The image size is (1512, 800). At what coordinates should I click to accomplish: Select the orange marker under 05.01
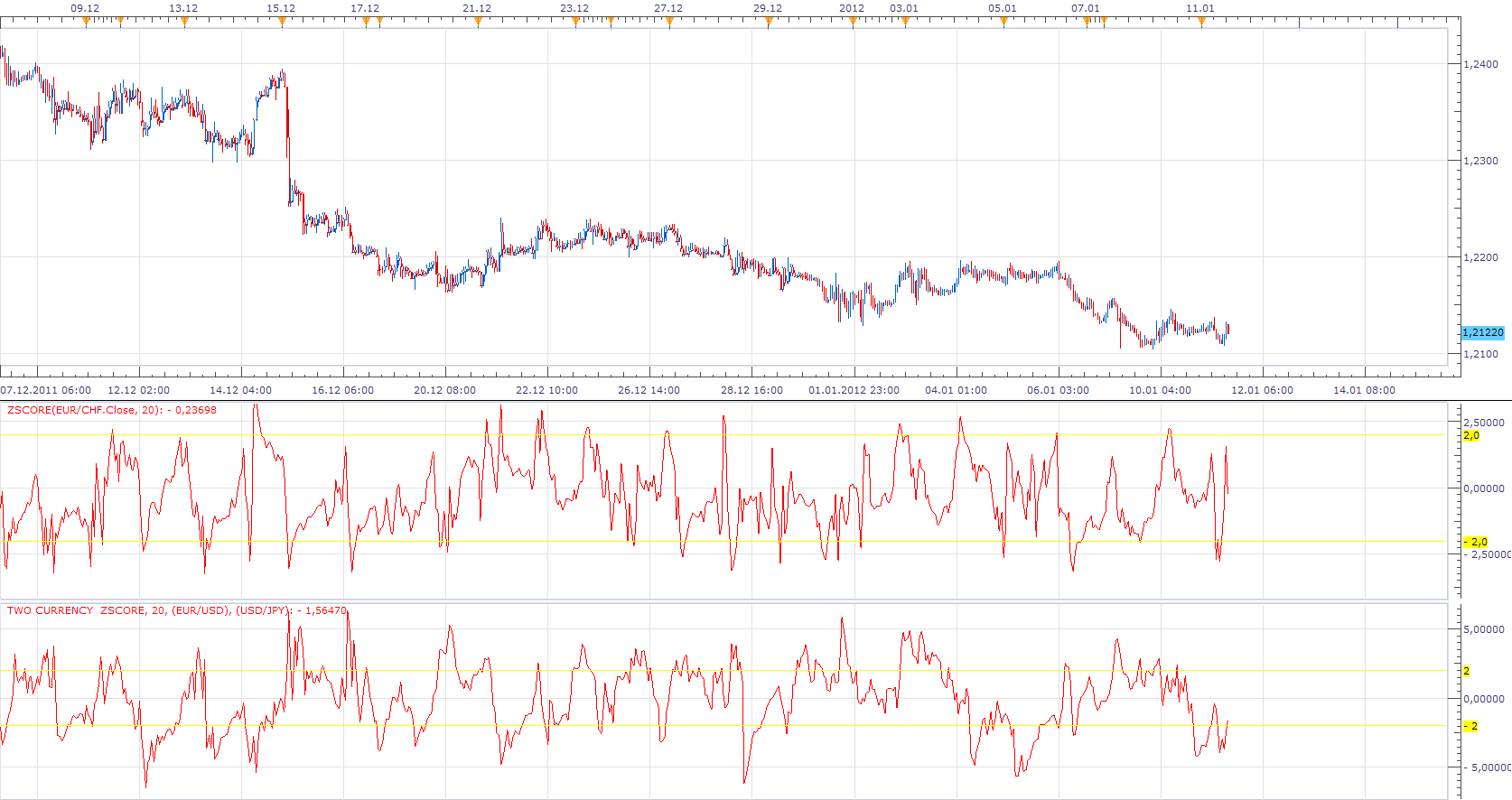click(x=1003, y=22)
